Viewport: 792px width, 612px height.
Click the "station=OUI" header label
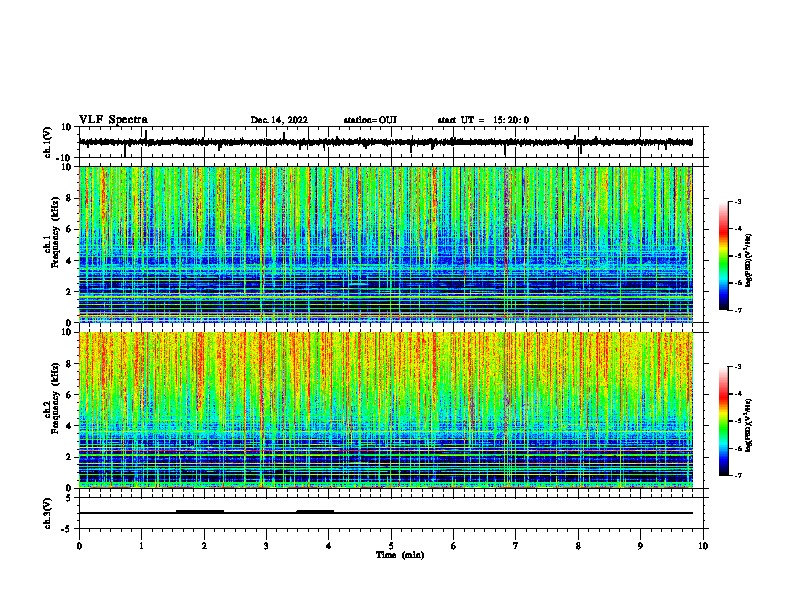click(370, 120)
